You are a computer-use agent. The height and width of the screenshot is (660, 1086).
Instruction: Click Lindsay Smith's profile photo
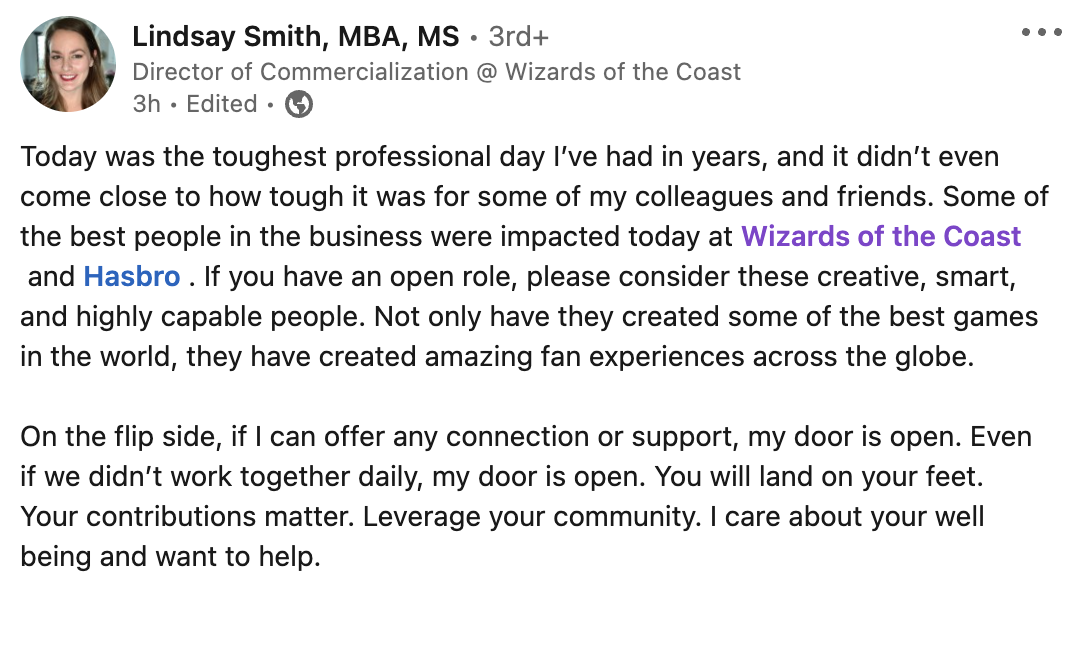point(68,64)
